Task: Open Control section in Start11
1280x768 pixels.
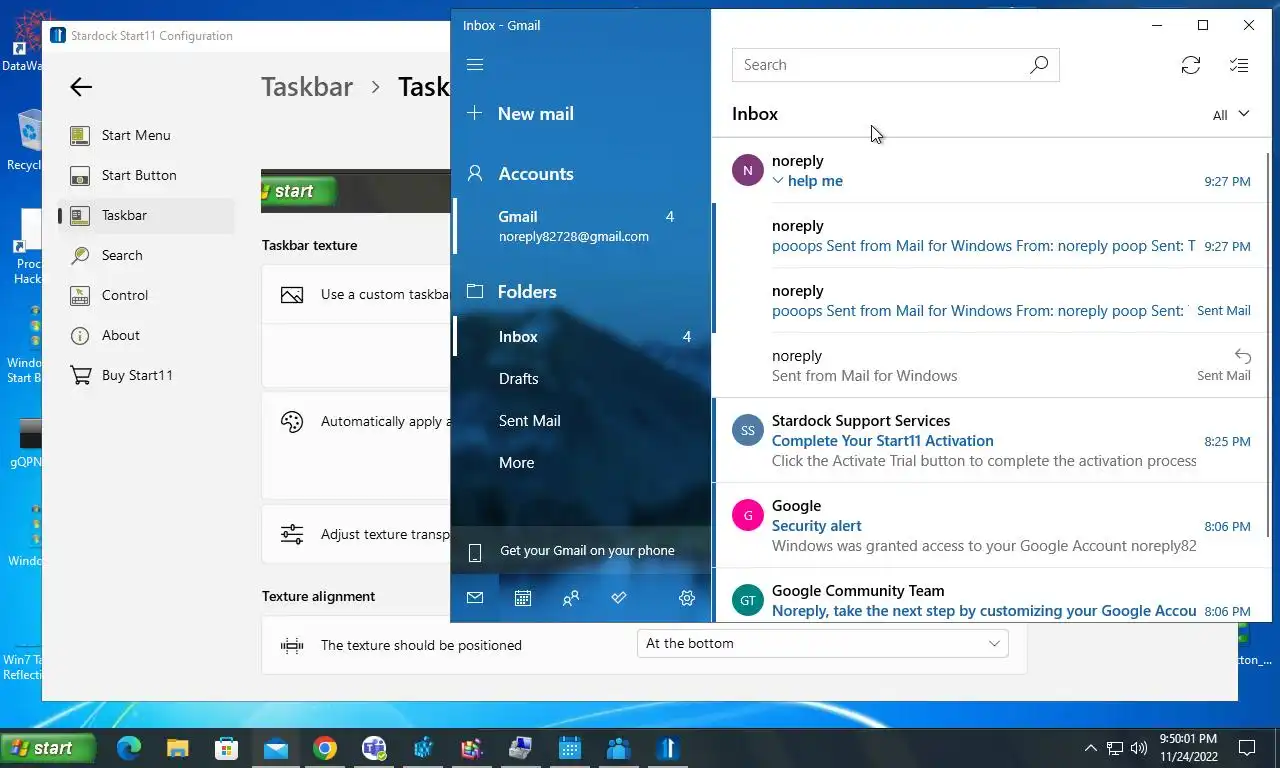Action: coord(147,295)
